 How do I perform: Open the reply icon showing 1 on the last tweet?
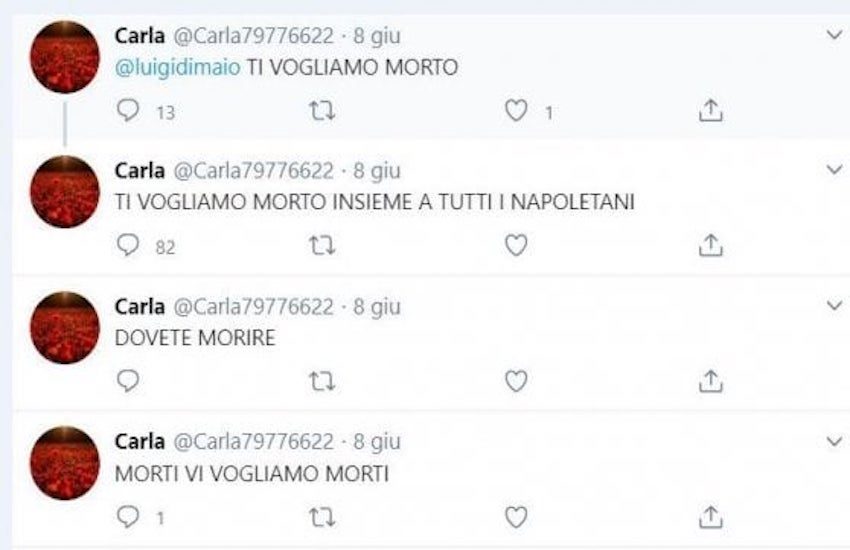point(128,516)
